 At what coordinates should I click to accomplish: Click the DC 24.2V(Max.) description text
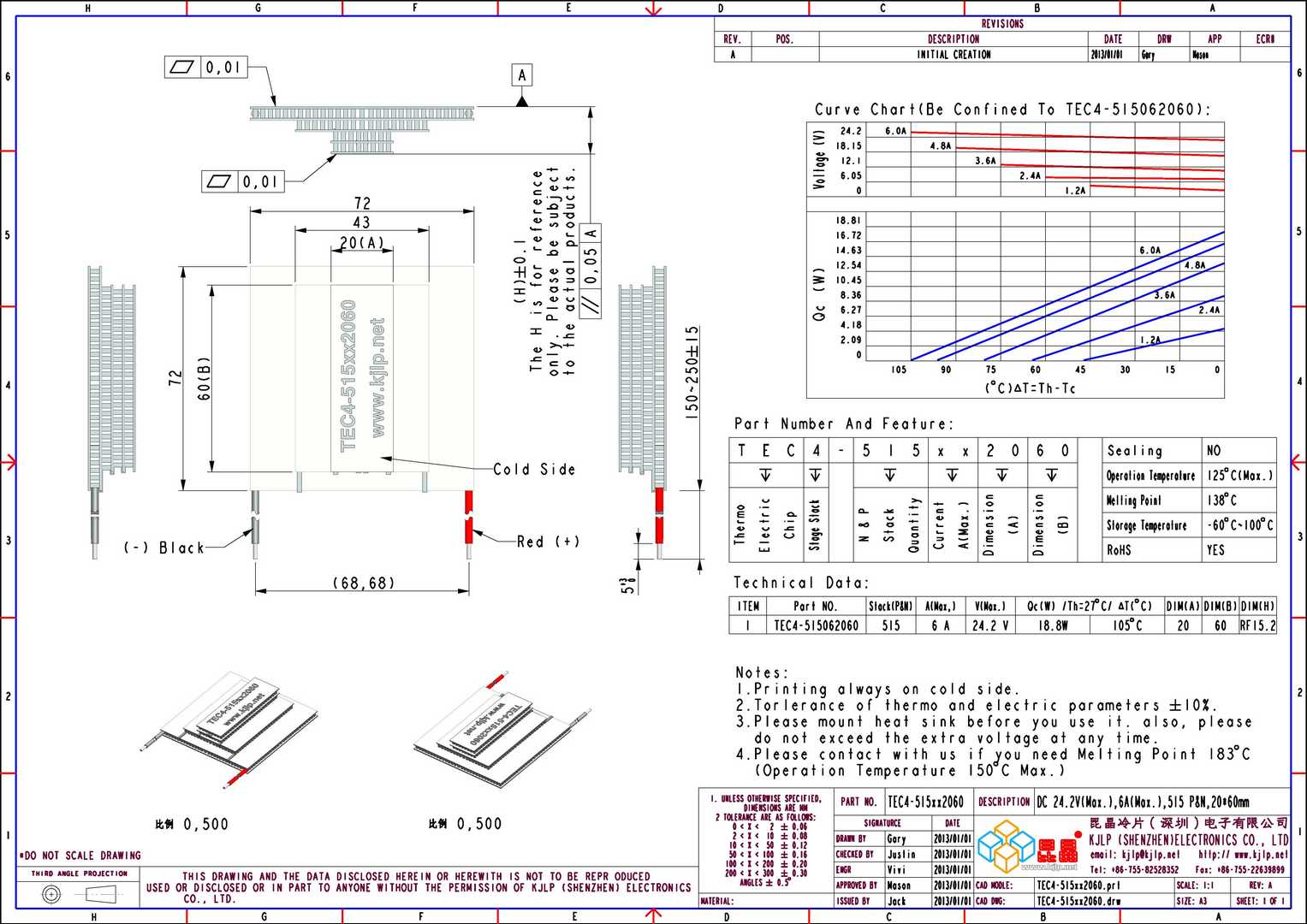1143,802
